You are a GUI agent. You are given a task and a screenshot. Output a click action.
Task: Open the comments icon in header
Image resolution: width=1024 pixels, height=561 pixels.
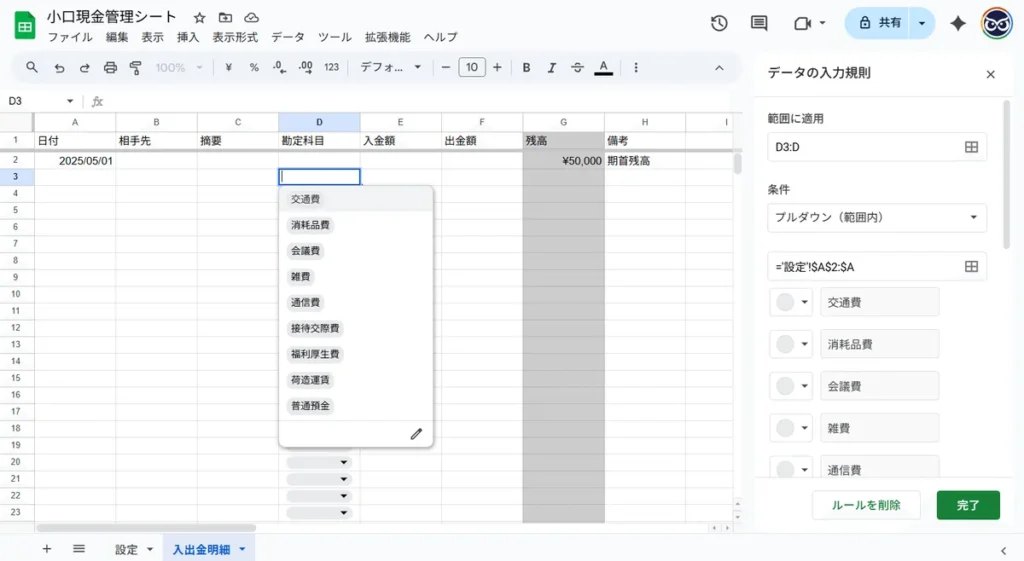coord(759,23)
